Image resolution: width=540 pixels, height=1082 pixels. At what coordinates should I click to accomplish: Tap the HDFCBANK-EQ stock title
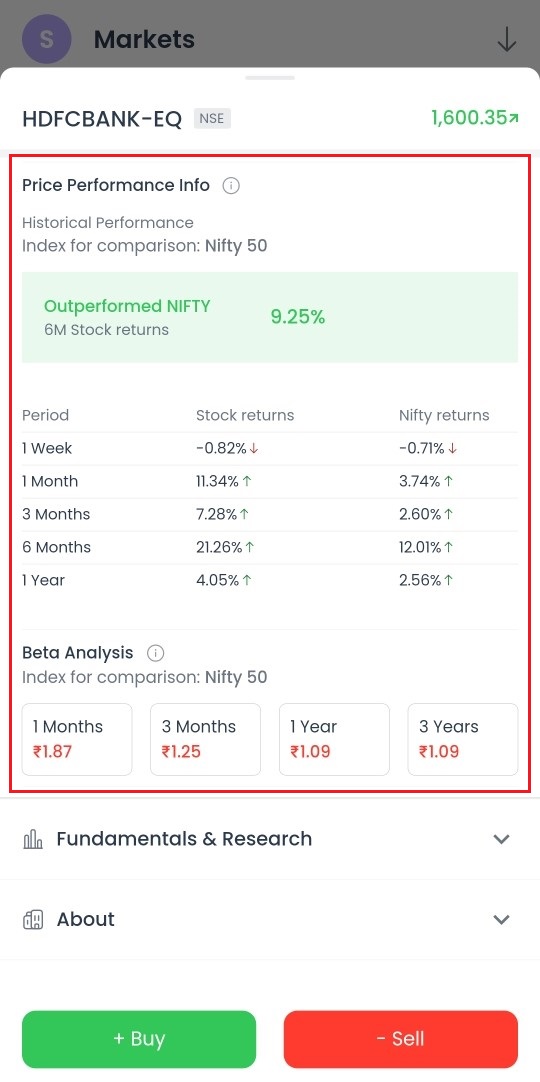(x=102, y=119)
